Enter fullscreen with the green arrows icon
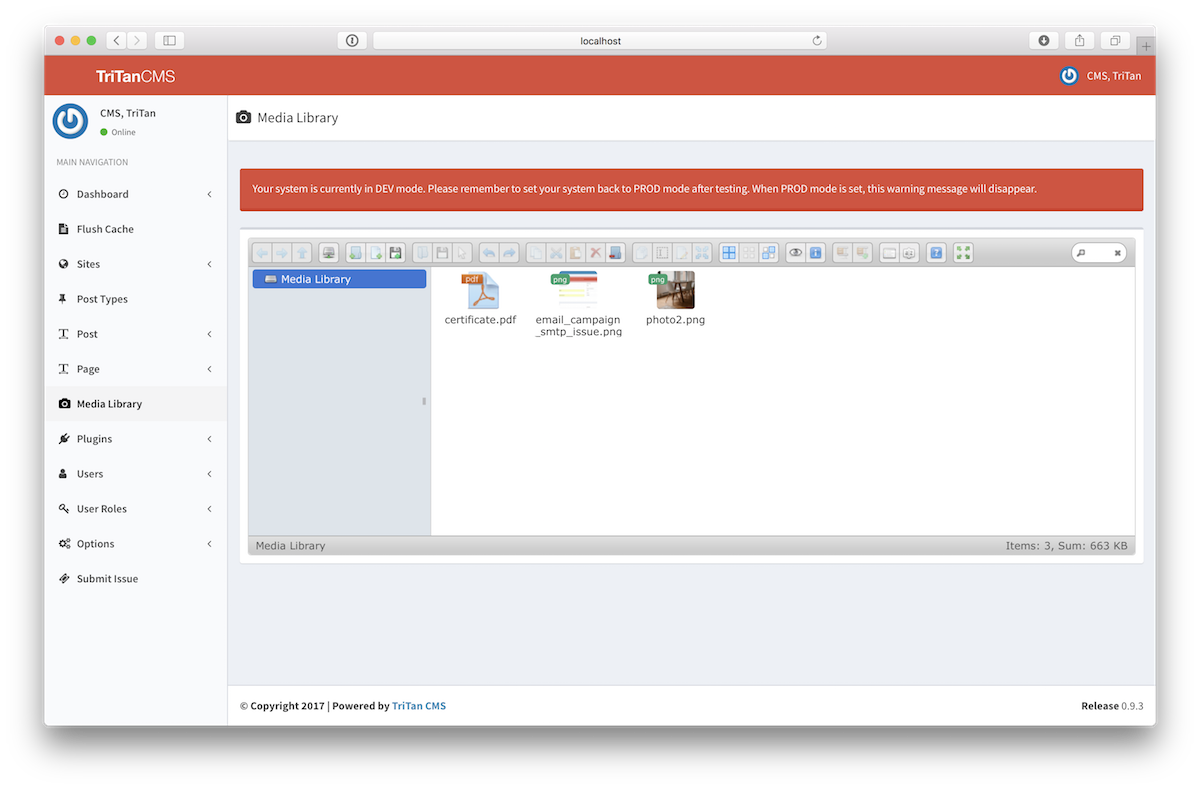 click(x=962, y=252)
